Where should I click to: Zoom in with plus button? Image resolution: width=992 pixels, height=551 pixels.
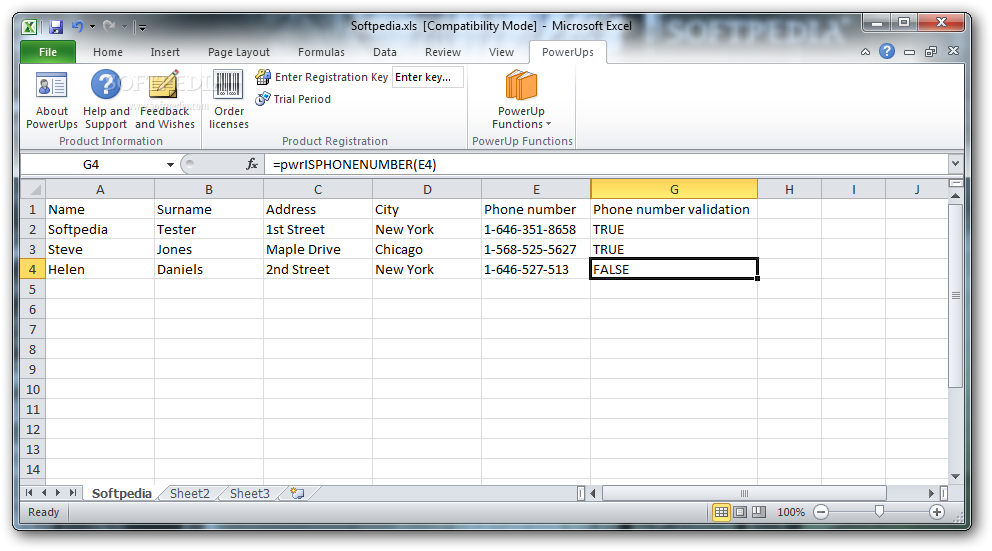[937, 512]
